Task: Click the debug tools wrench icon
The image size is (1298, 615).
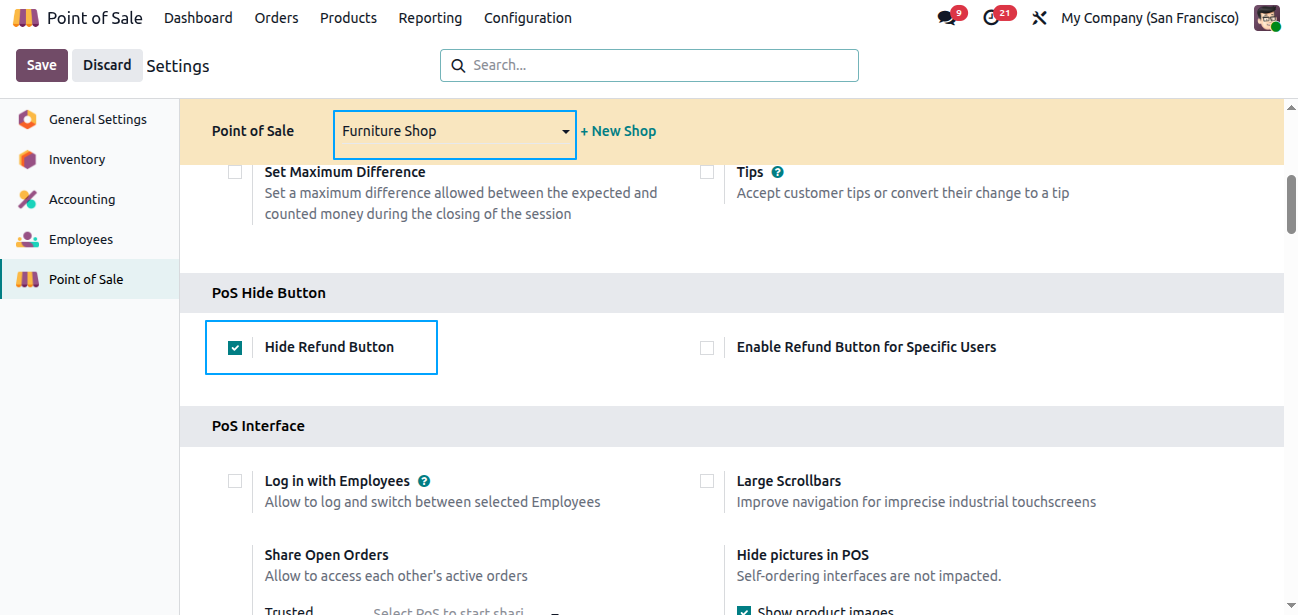Action: click(1039, 18)
